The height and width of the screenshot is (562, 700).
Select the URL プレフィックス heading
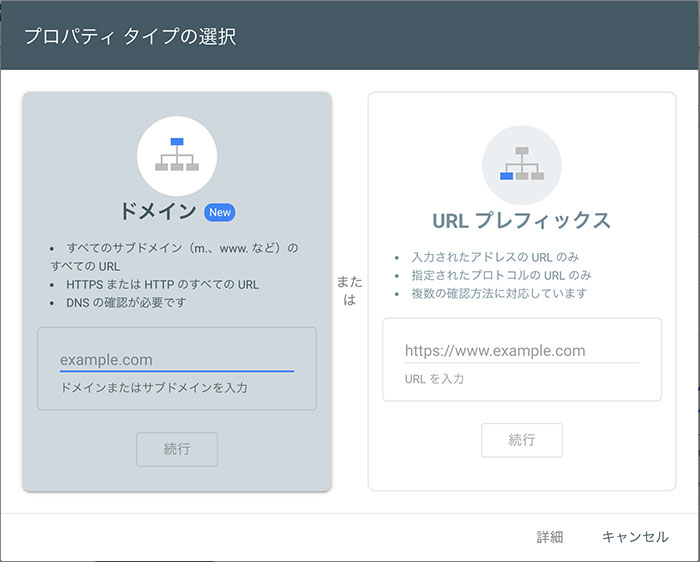click(521, 221)
